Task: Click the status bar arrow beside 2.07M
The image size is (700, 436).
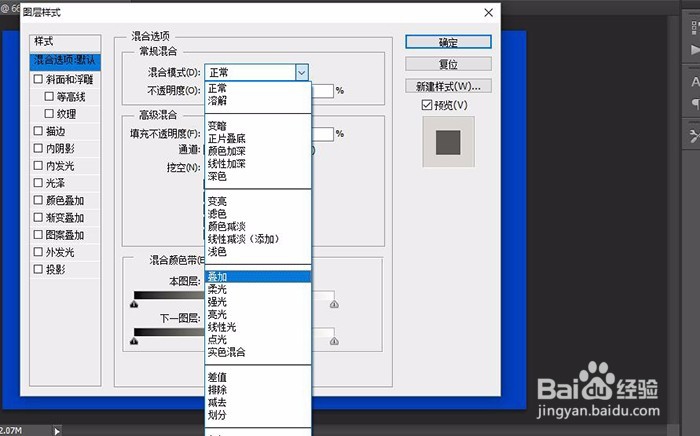Action: click(x=57, y=431)
